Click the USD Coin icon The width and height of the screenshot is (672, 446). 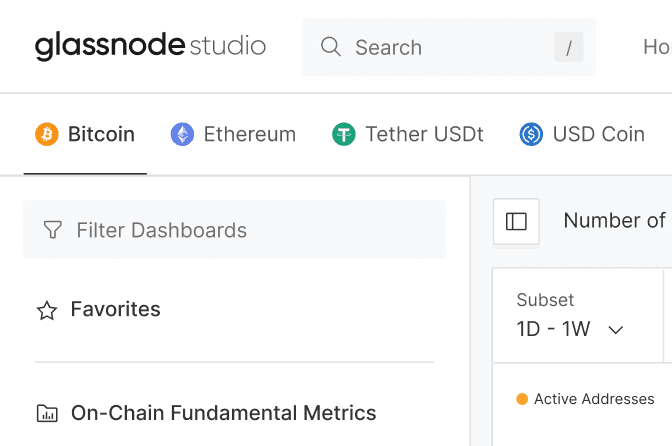531,134
